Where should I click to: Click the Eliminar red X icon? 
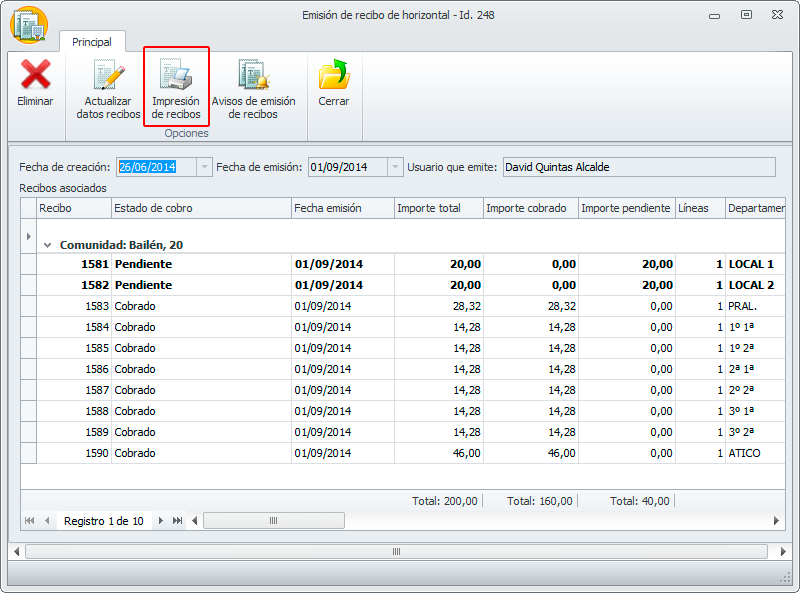point(35,76)
